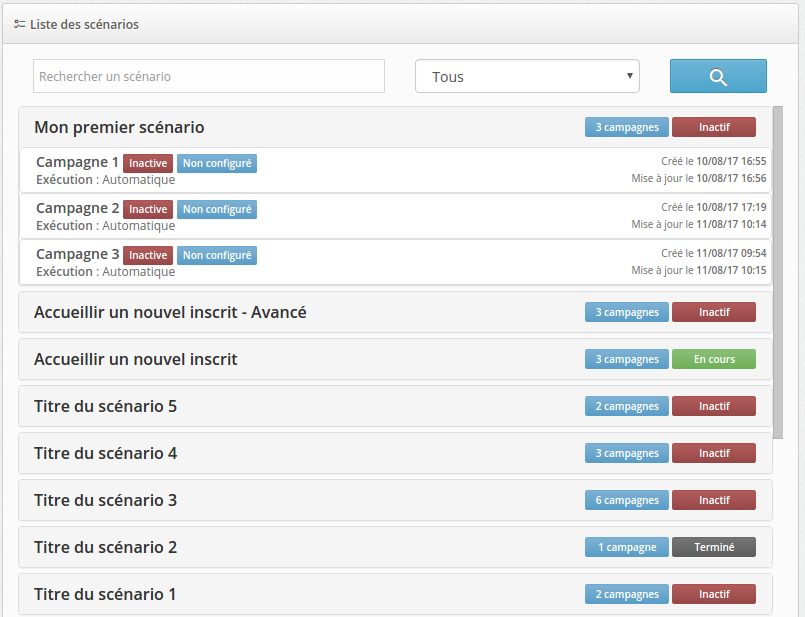Click Inactive badge next to Campagne 1

tap(148, 163)
